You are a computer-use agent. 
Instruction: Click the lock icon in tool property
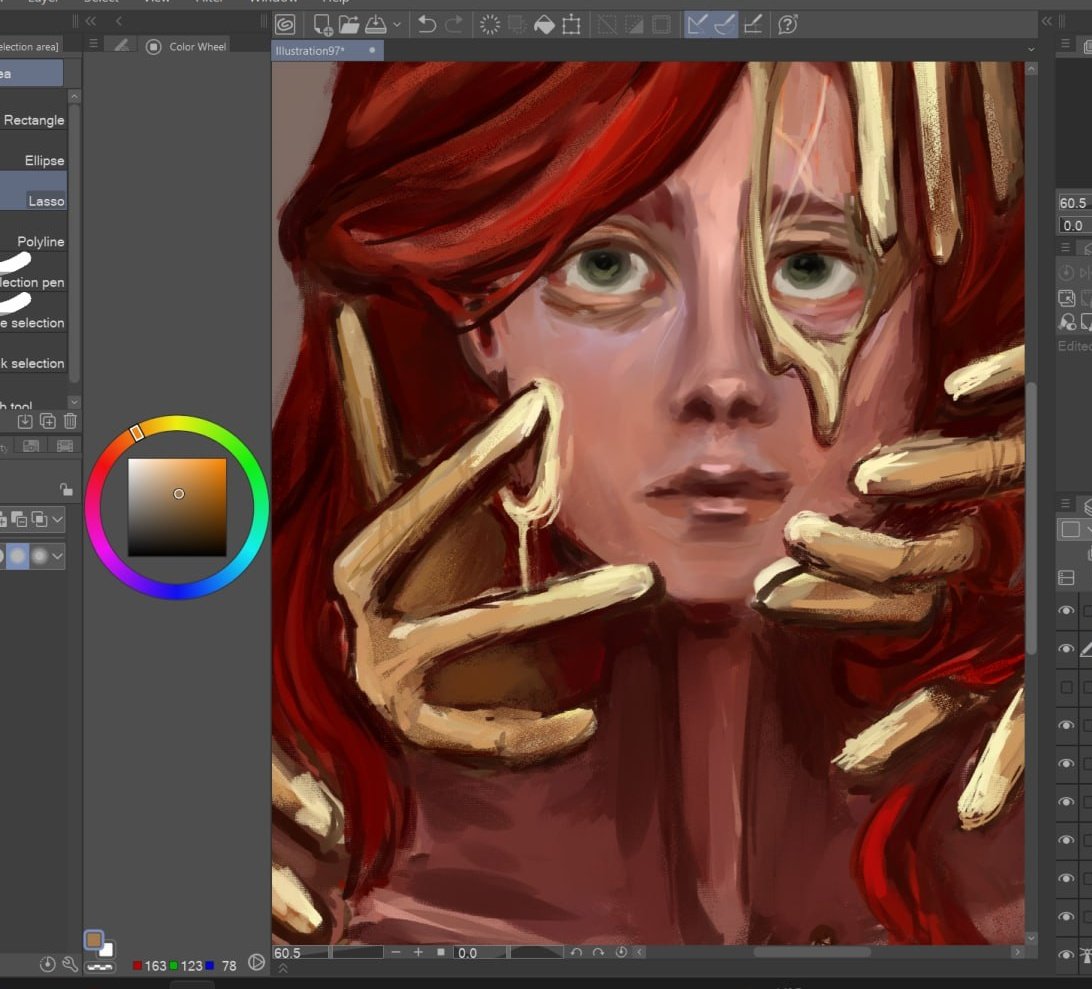(x=66, y=490)
